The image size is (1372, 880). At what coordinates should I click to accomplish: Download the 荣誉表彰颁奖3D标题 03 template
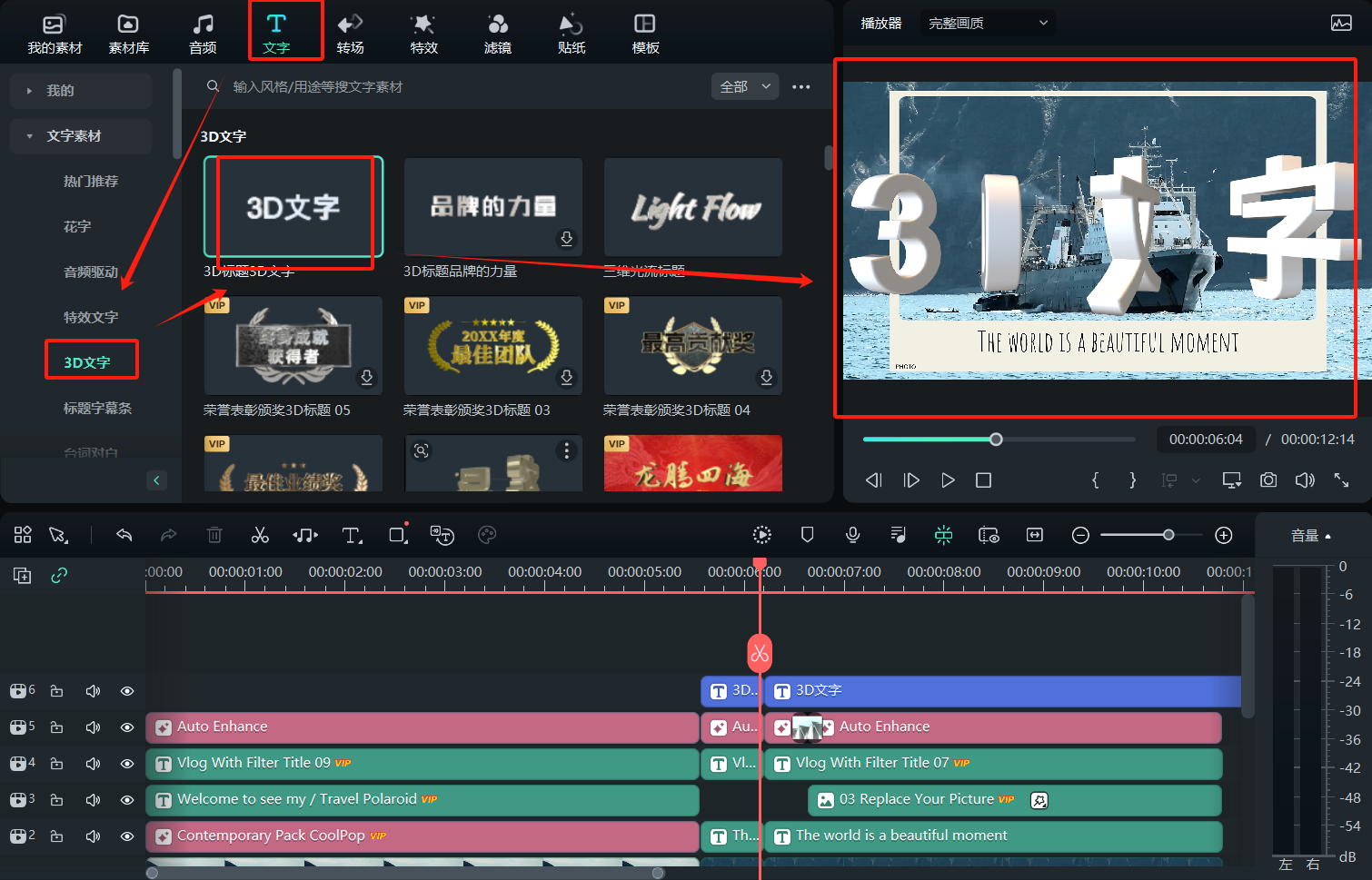566,377
